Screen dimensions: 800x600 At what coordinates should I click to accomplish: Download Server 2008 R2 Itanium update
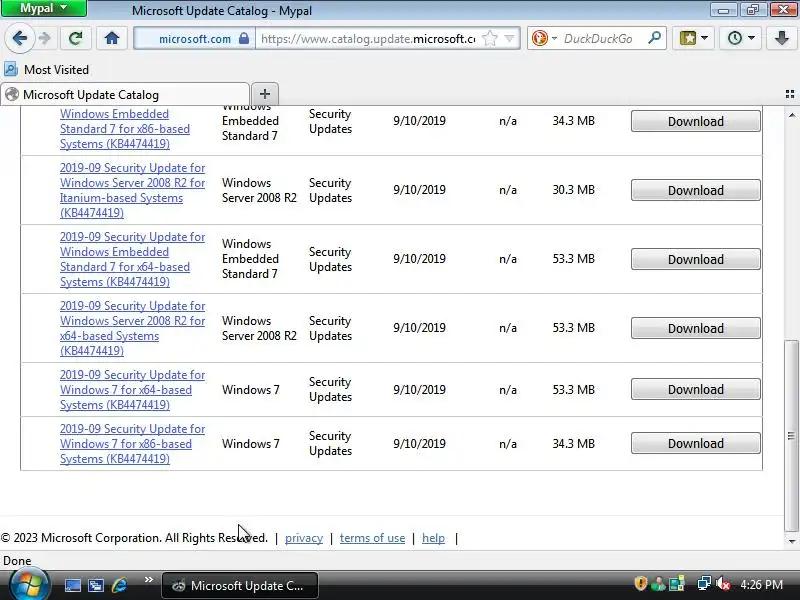tap(695, 190)
